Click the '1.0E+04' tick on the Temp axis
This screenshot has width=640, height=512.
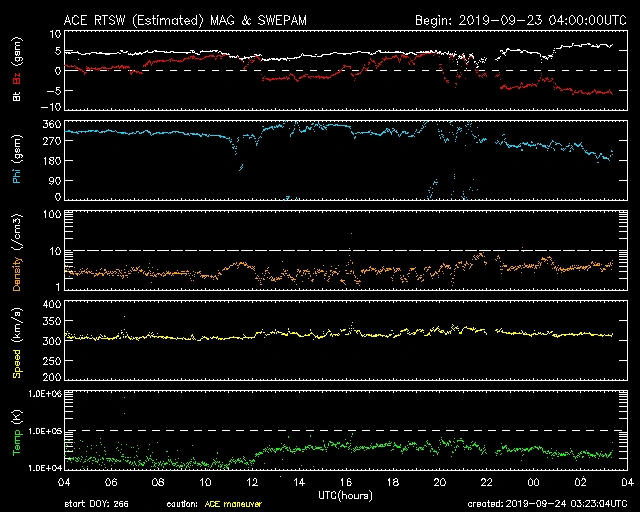pyautogui.click(x=45, y=468)
